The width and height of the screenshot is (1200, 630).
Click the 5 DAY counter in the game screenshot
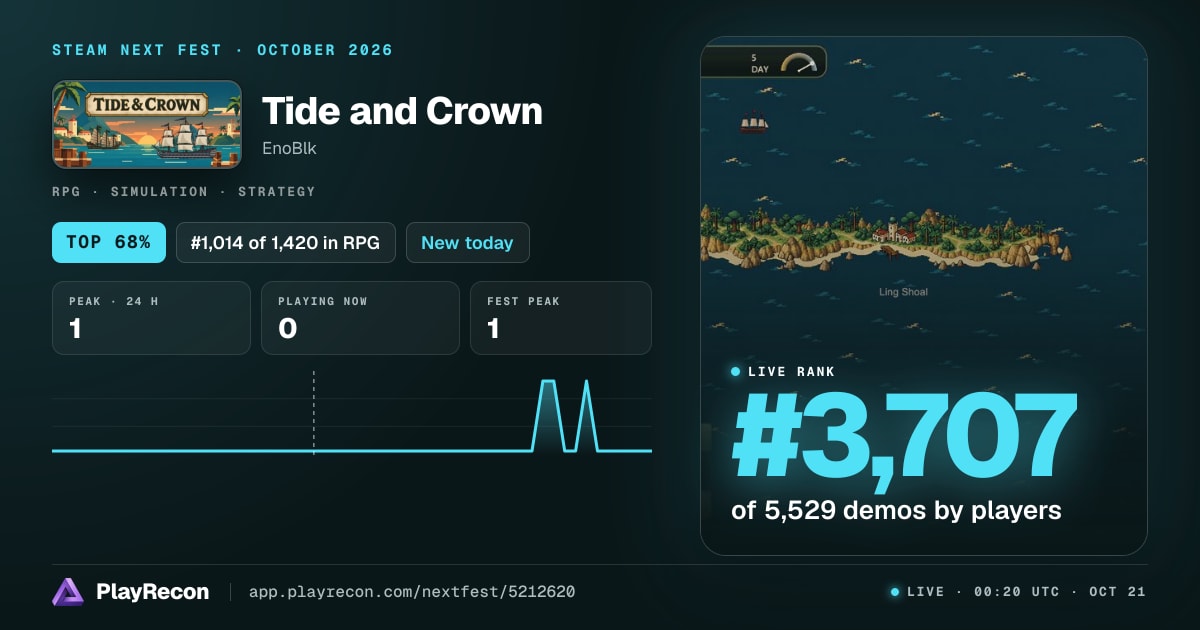coord(760,62)
